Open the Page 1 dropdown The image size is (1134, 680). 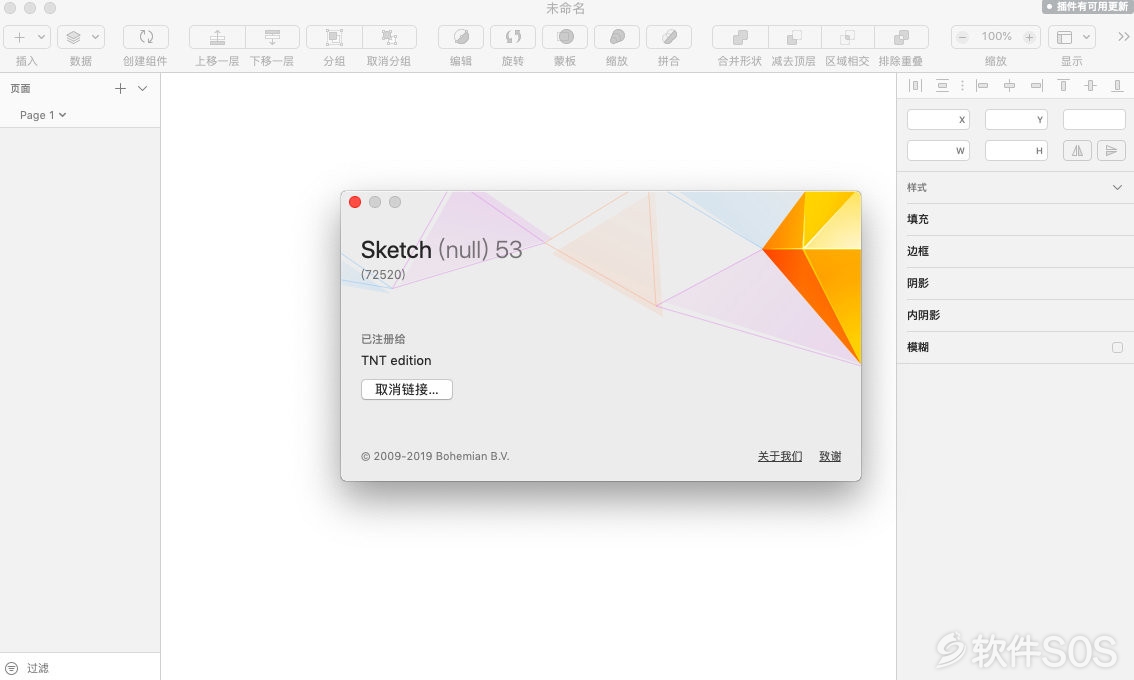[43, 115]
